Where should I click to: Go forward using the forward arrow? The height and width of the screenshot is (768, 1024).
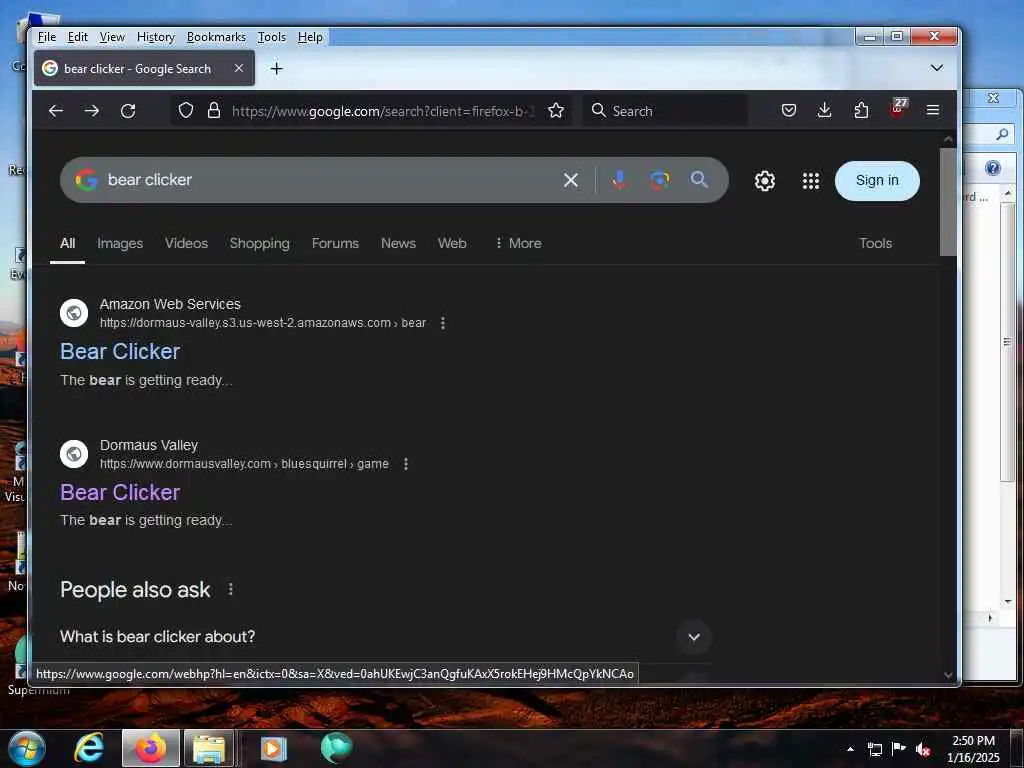(x=91, y=111)
